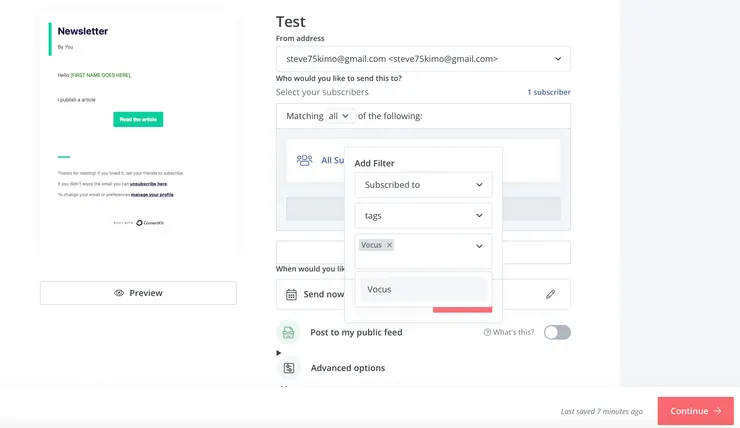Open the Subscribed to filter dropdown
The width and height of the screenshot is (740, 428).
pyautogui.click(x=423, y=185)
